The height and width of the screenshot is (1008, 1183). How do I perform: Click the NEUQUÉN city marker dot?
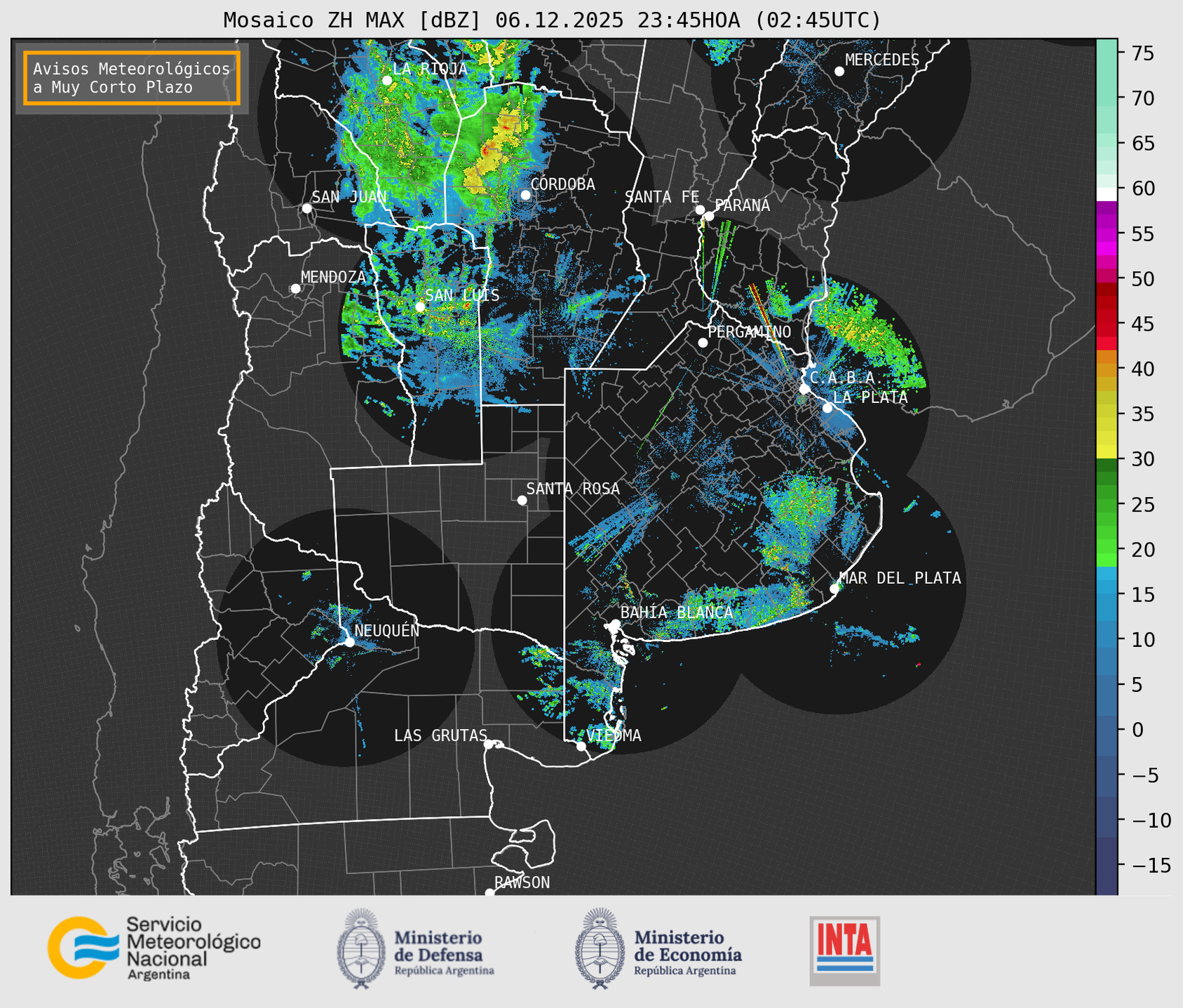point(349,642)
